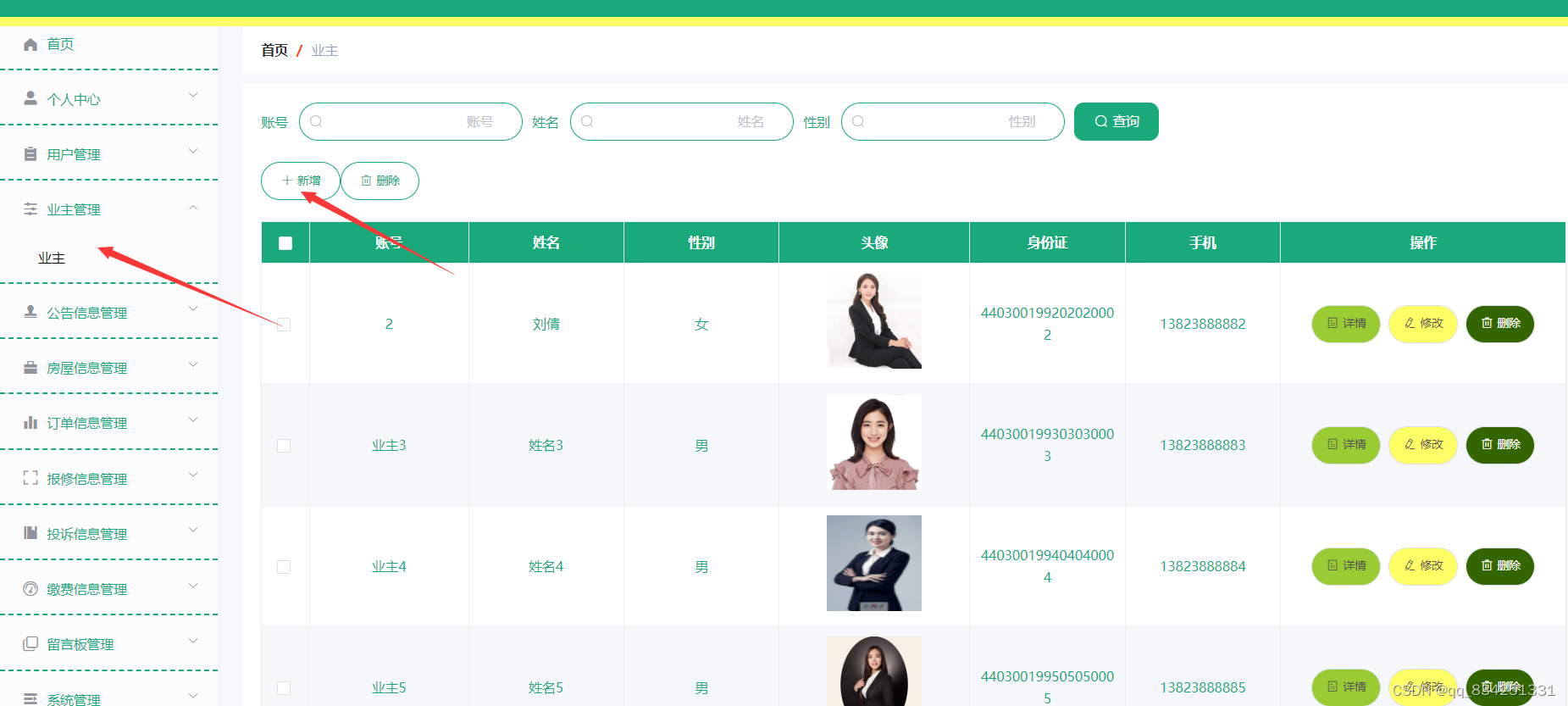The height and width of the screenshot is (706, 1568).
Task: Click the pencil icon on 刘倩's 修改 button
Action: [x=1410, y=323]
